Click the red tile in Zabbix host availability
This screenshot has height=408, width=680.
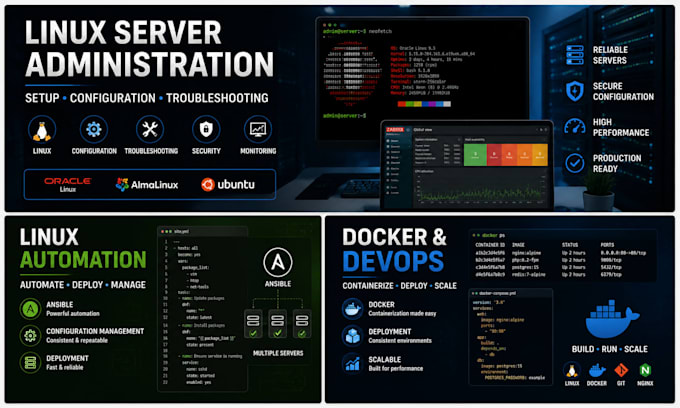tap(494, 155)
